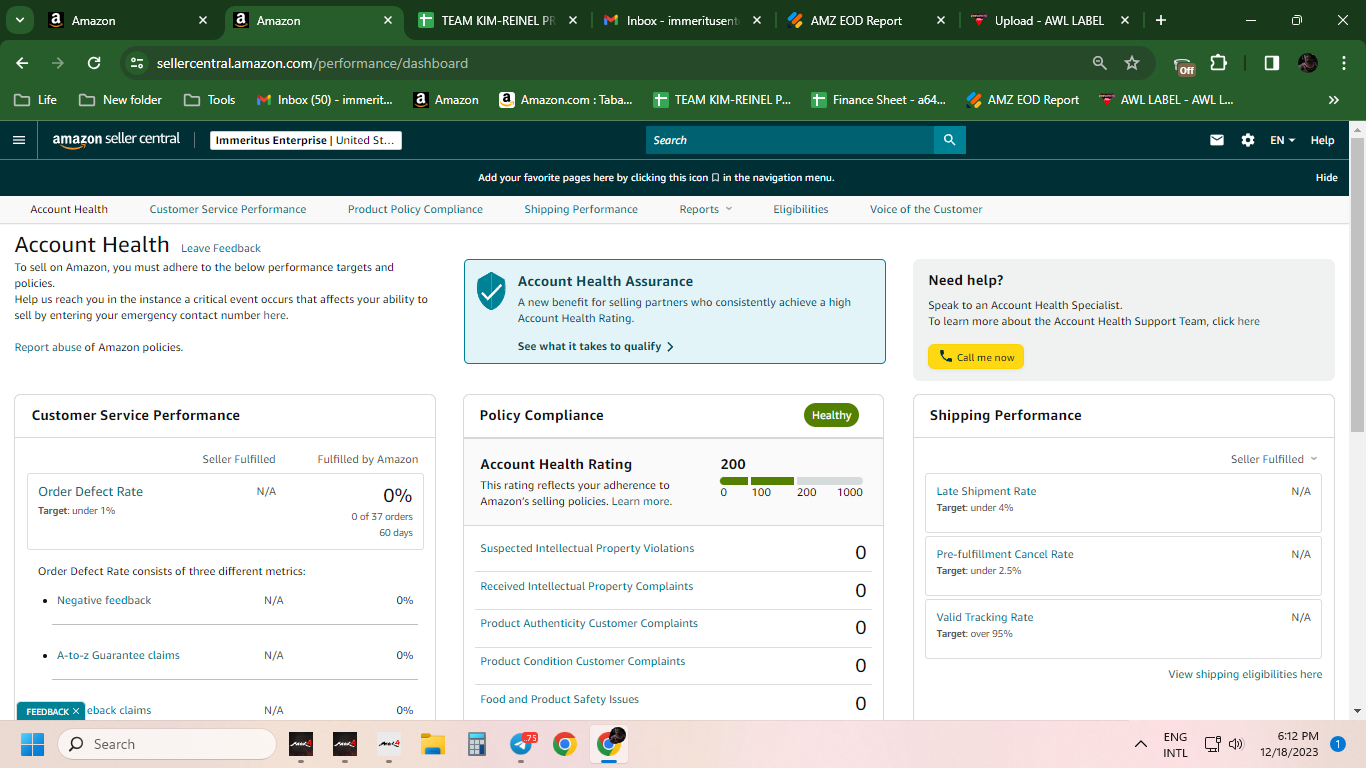Open Calculator from the taskbar
Image resolution: width=1366 pixels, height=768 pixels.
point(476,744)
